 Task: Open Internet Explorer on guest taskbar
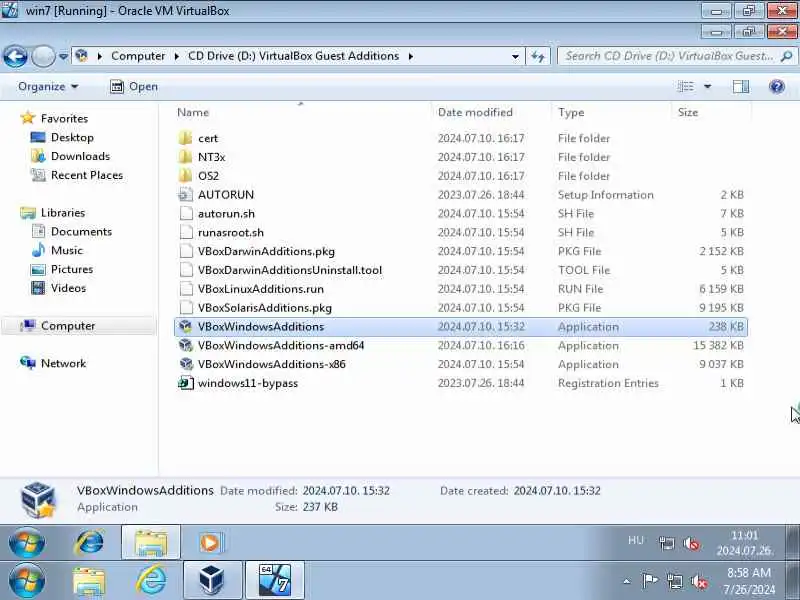coord(90,543)
